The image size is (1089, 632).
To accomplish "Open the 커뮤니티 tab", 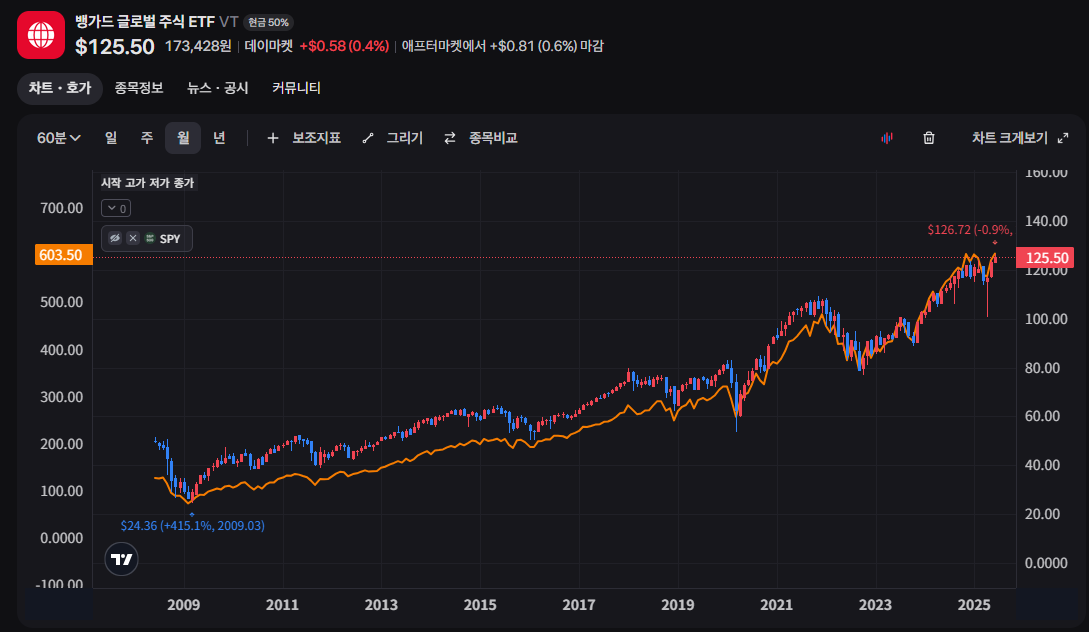I will [297, 88].
